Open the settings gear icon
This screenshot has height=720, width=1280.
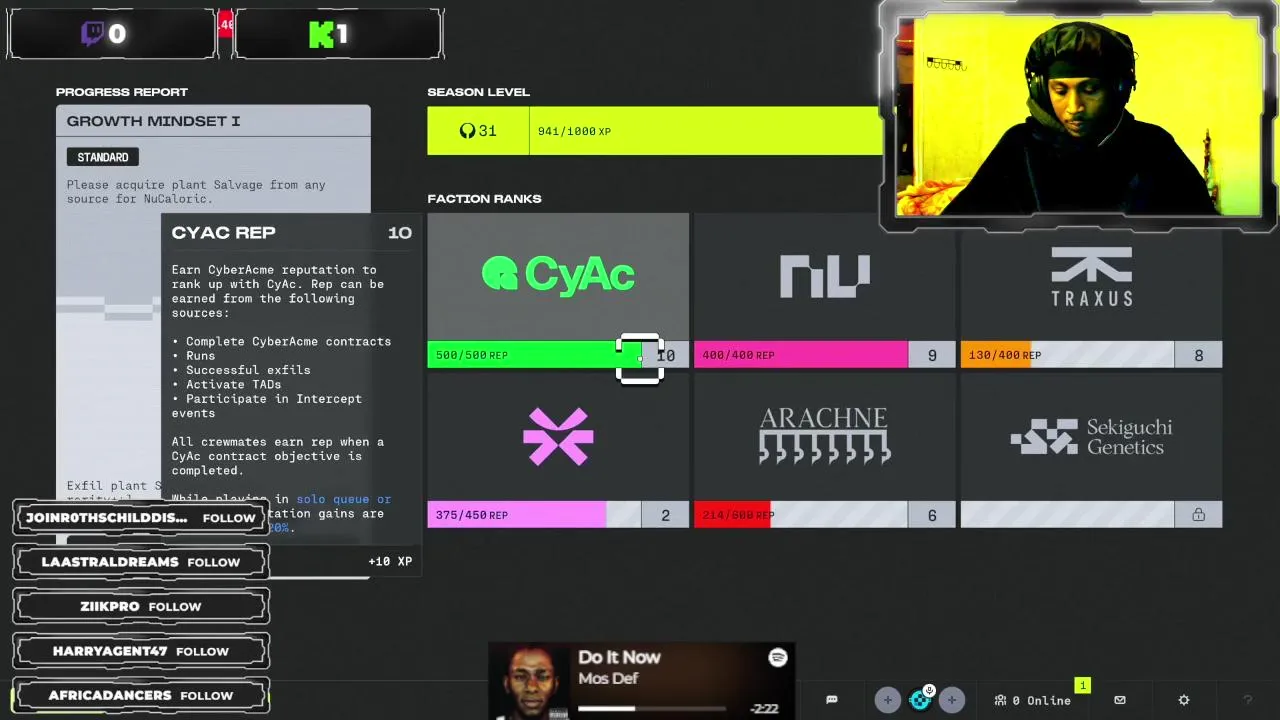[x=1184, y=700]
